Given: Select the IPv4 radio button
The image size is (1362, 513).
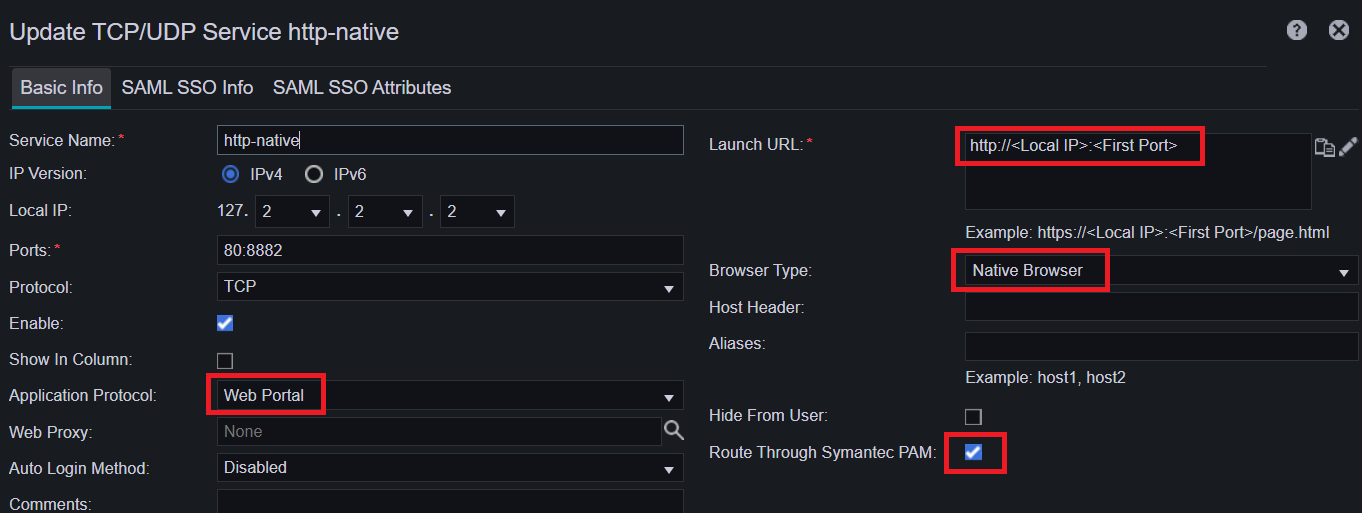Looking at the screenshot, I should pos(231,174).
